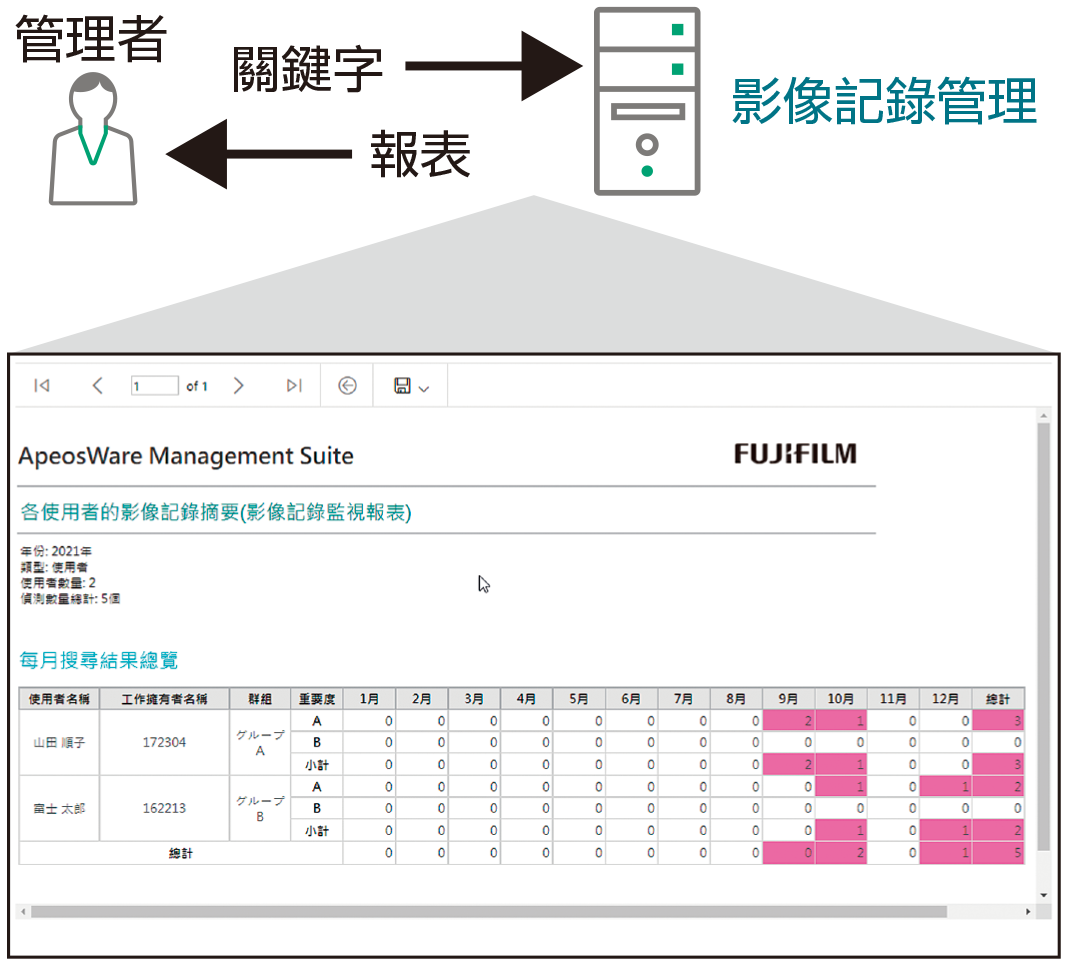
Task: Click the '類型: 使用者' line
Action: 54,567
